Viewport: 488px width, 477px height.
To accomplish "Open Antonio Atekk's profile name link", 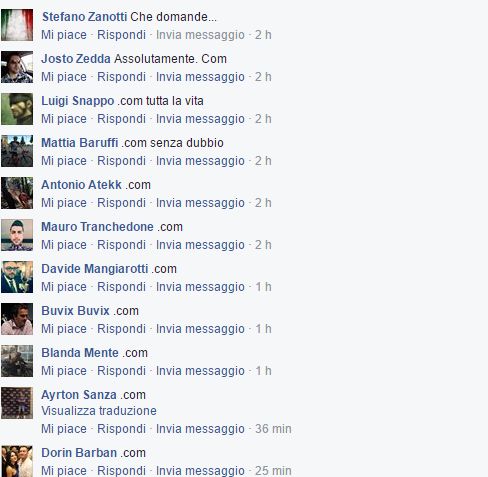I will tap(81, 185).
